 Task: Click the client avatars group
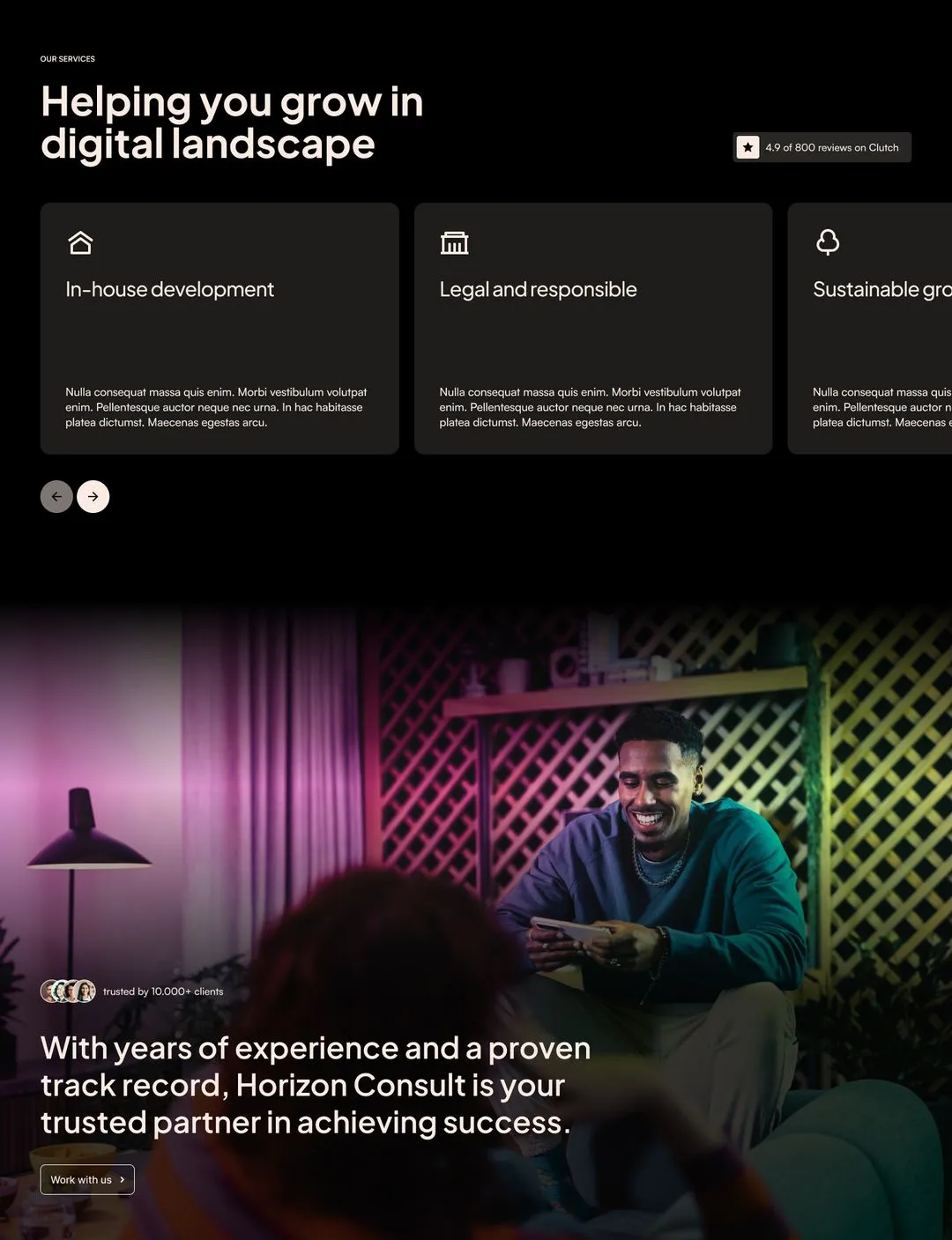(68, 991)
